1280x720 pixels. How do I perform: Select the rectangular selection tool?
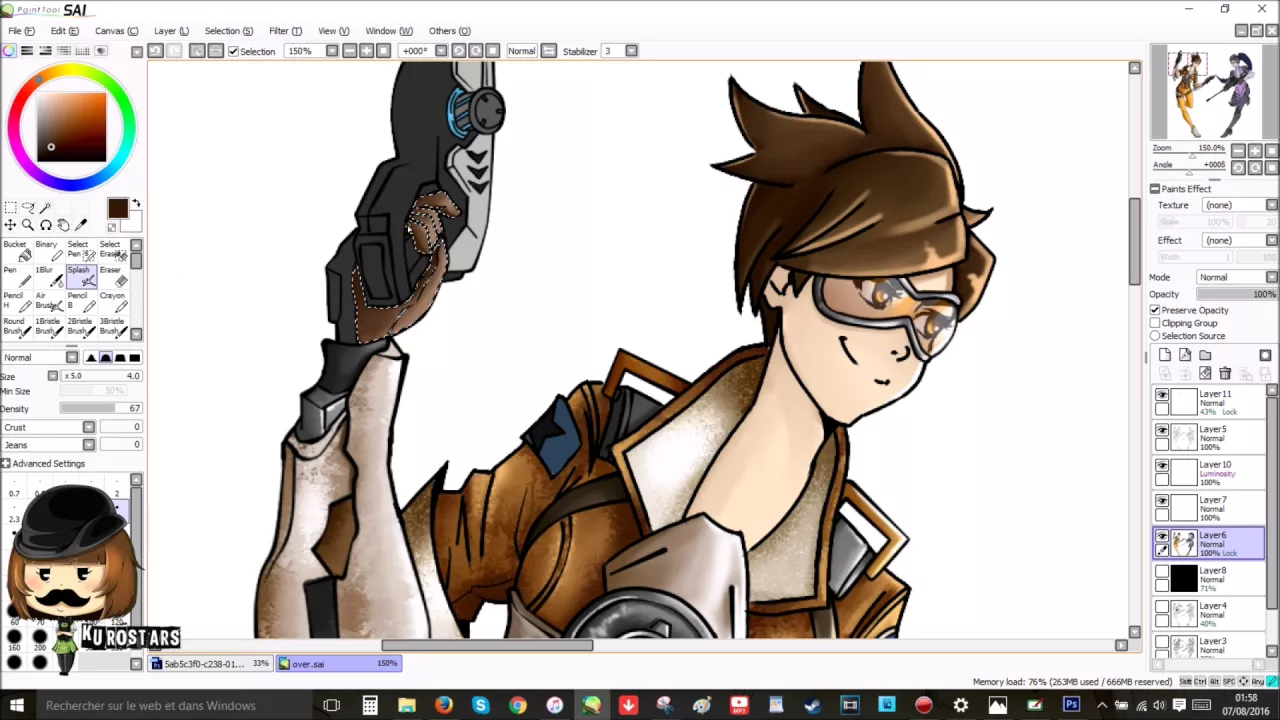pyautogui.click(x=10, y=208)
